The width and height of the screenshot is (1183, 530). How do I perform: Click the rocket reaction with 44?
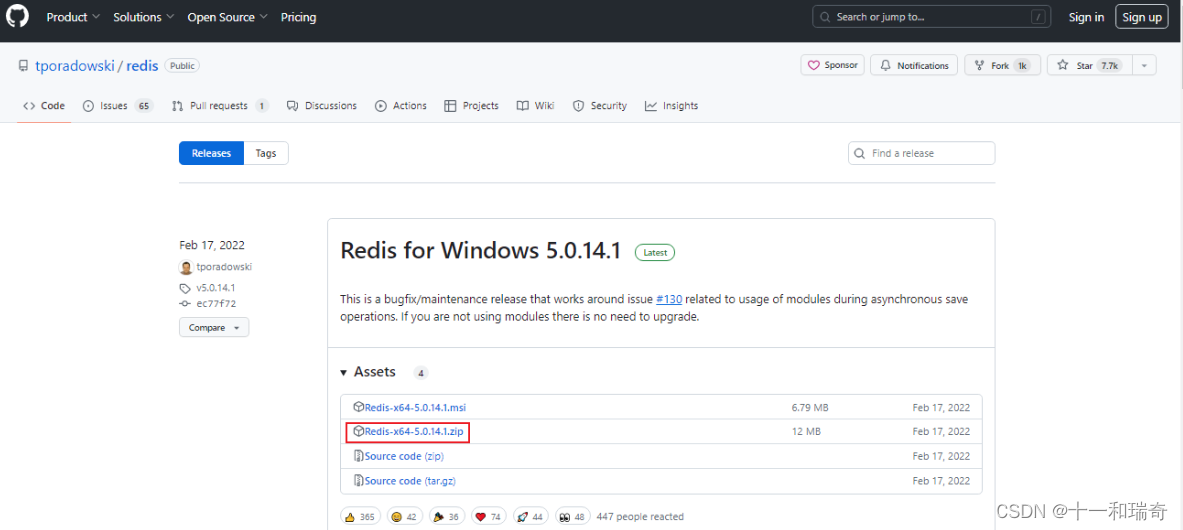click(532, 517)
